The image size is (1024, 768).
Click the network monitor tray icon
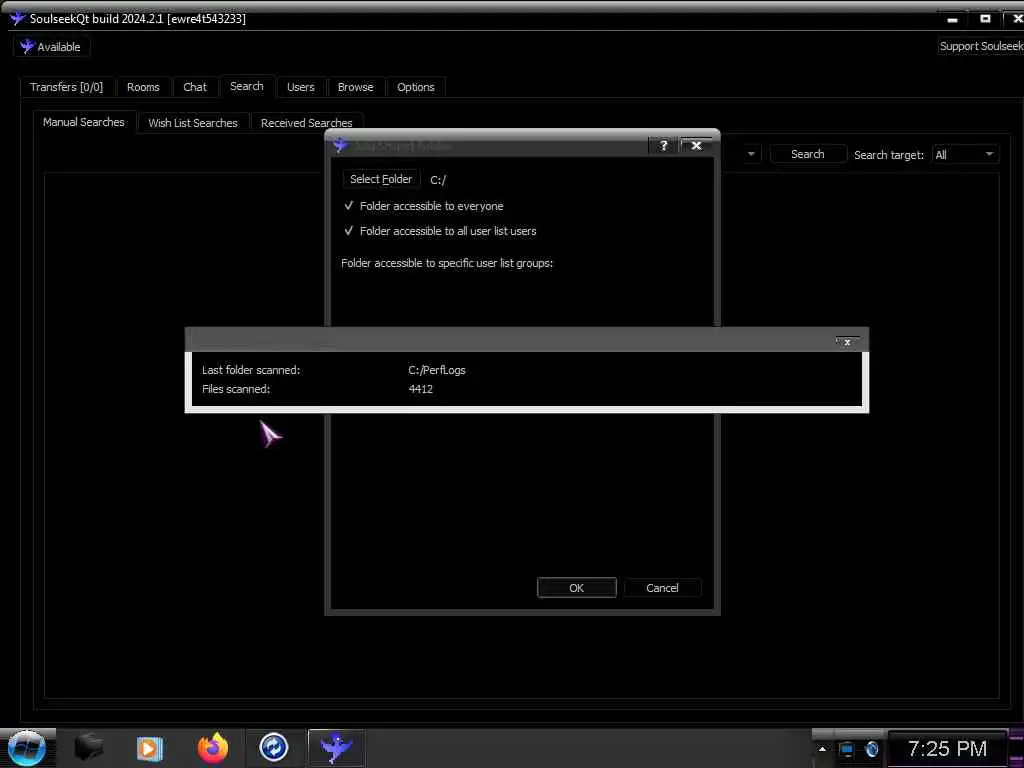tap(847, 749)
